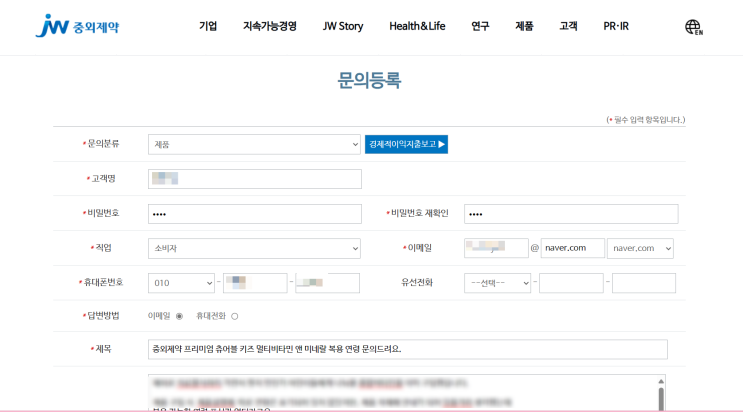Open the 제품 menu
743x412 pixels.
pos(524,26)
